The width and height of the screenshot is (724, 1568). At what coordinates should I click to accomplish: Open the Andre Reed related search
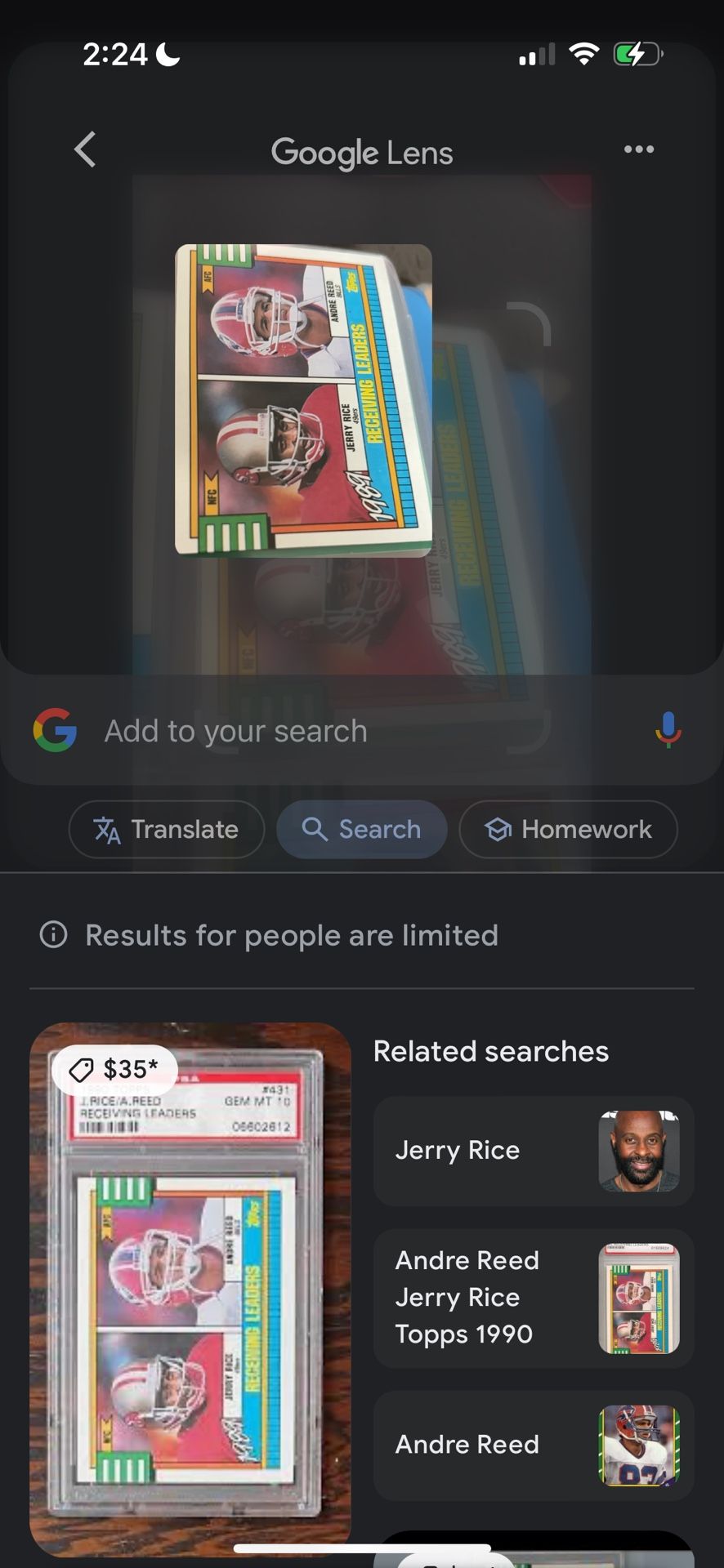coord(534,1445)
